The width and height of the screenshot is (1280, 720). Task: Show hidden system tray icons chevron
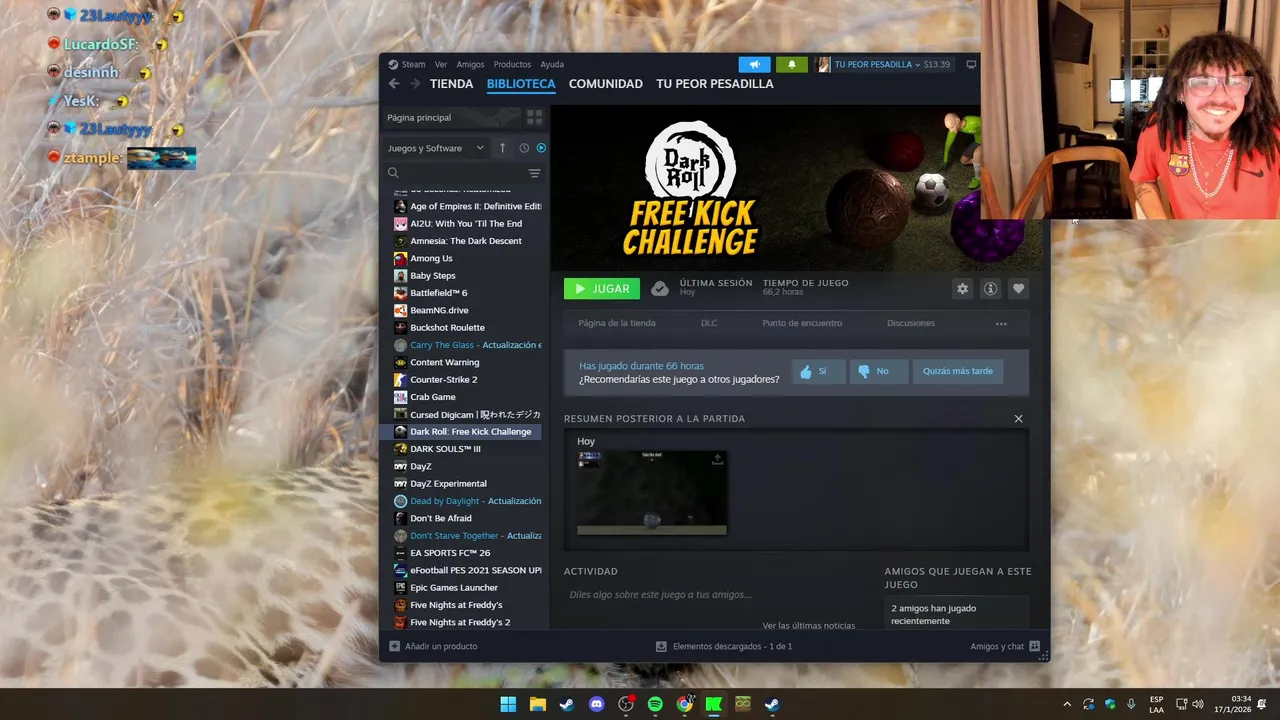click(1067, 704)
